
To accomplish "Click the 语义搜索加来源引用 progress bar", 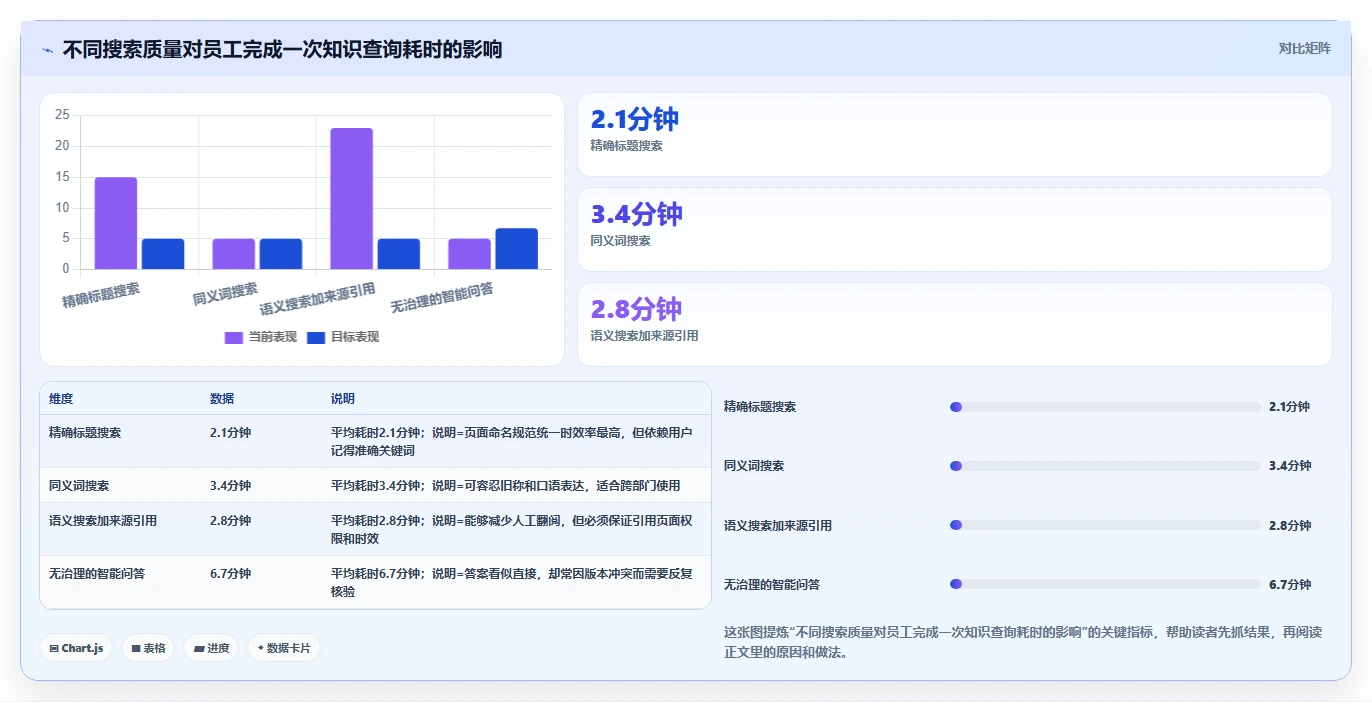I will (x=1105, y=525).
